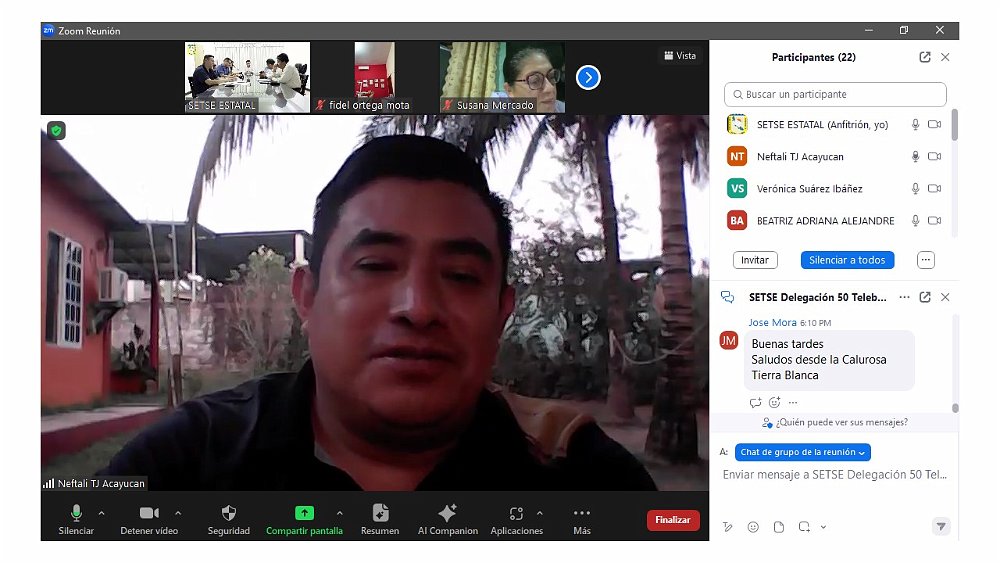Launch the AI Companion sparkle icon
1000x563 pixels.
tap(447, 513)
